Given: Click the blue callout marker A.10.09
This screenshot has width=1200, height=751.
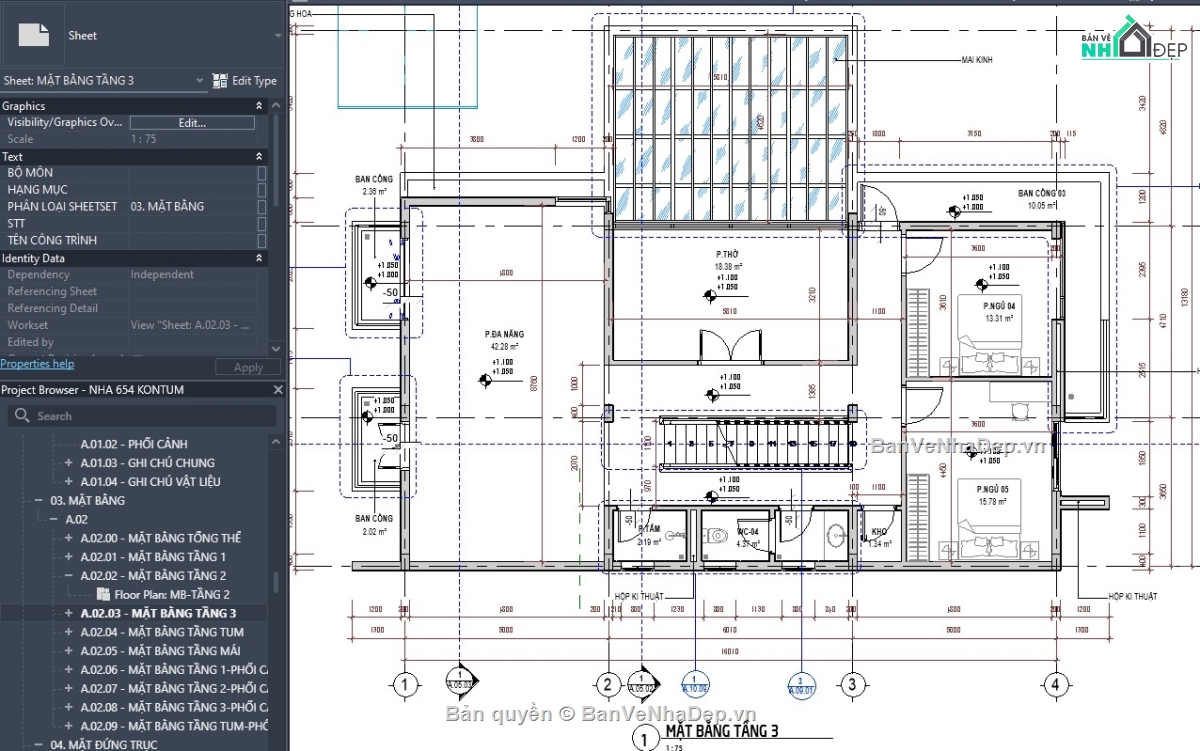Looking at the screenshot, I should pos(695,683).
